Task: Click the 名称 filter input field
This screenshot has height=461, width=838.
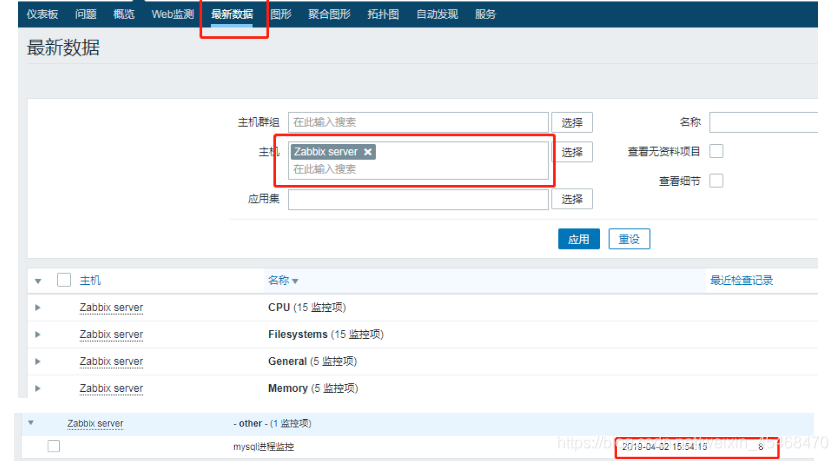Action: [x=763, y=122]
